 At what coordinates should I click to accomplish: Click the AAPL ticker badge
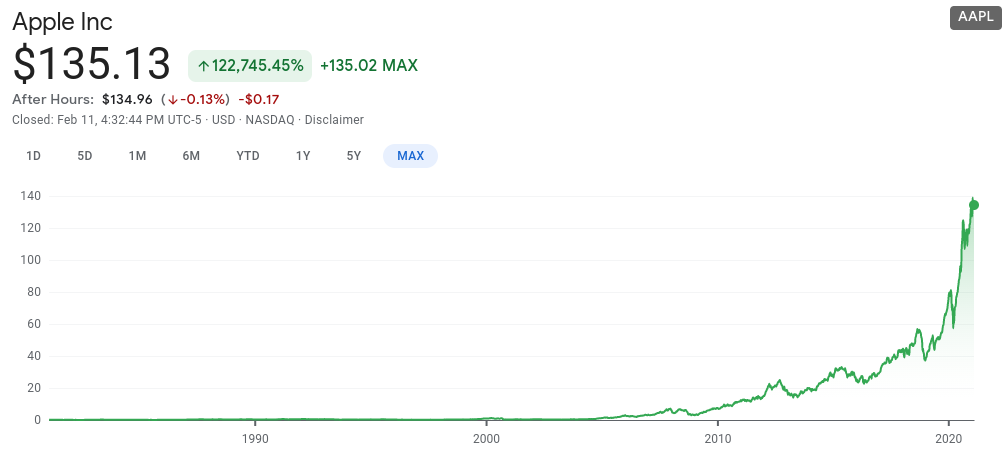[x=975, y=17]
